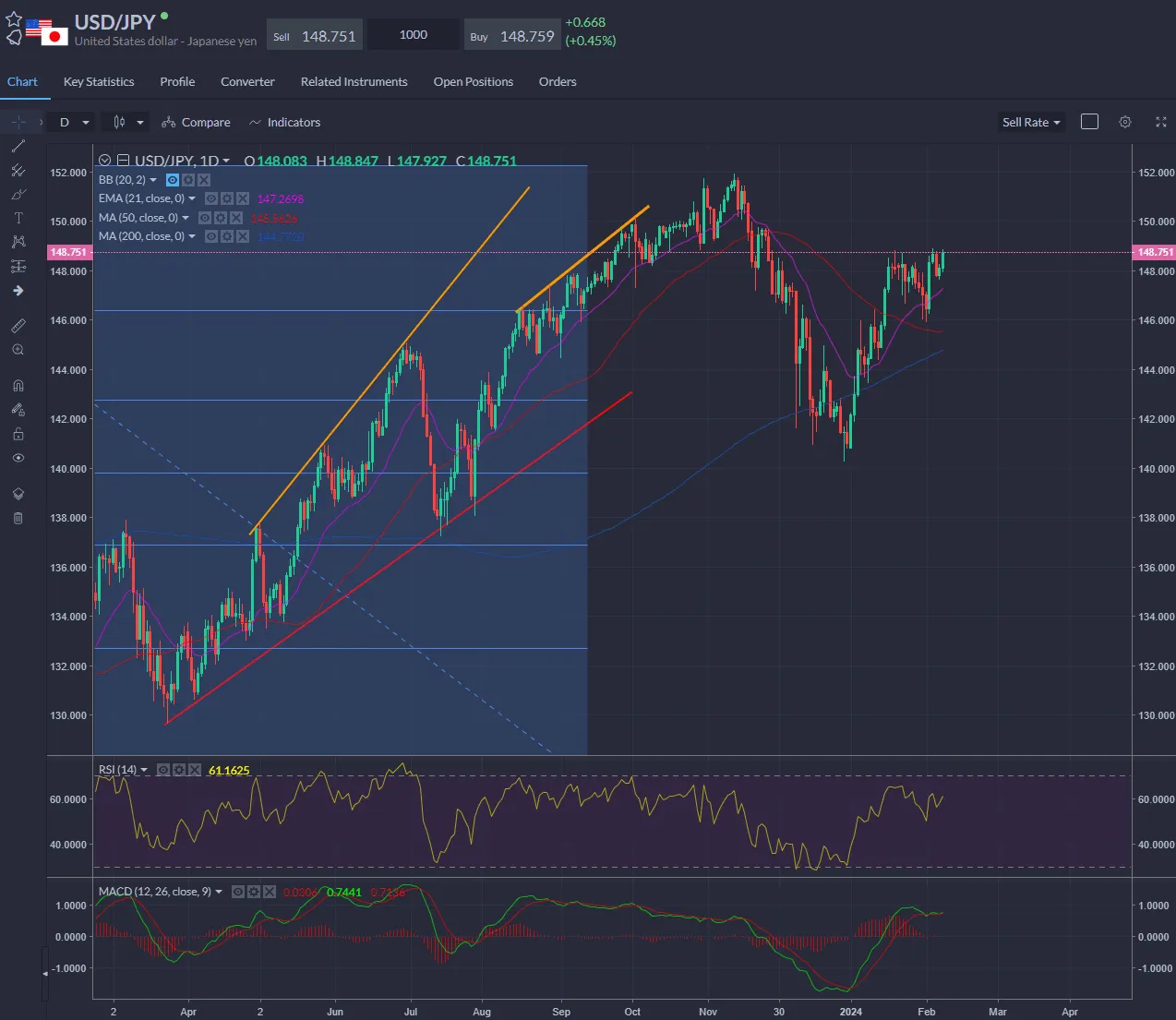
Task: Open the Orders tab
Action: tap(557, 81)
